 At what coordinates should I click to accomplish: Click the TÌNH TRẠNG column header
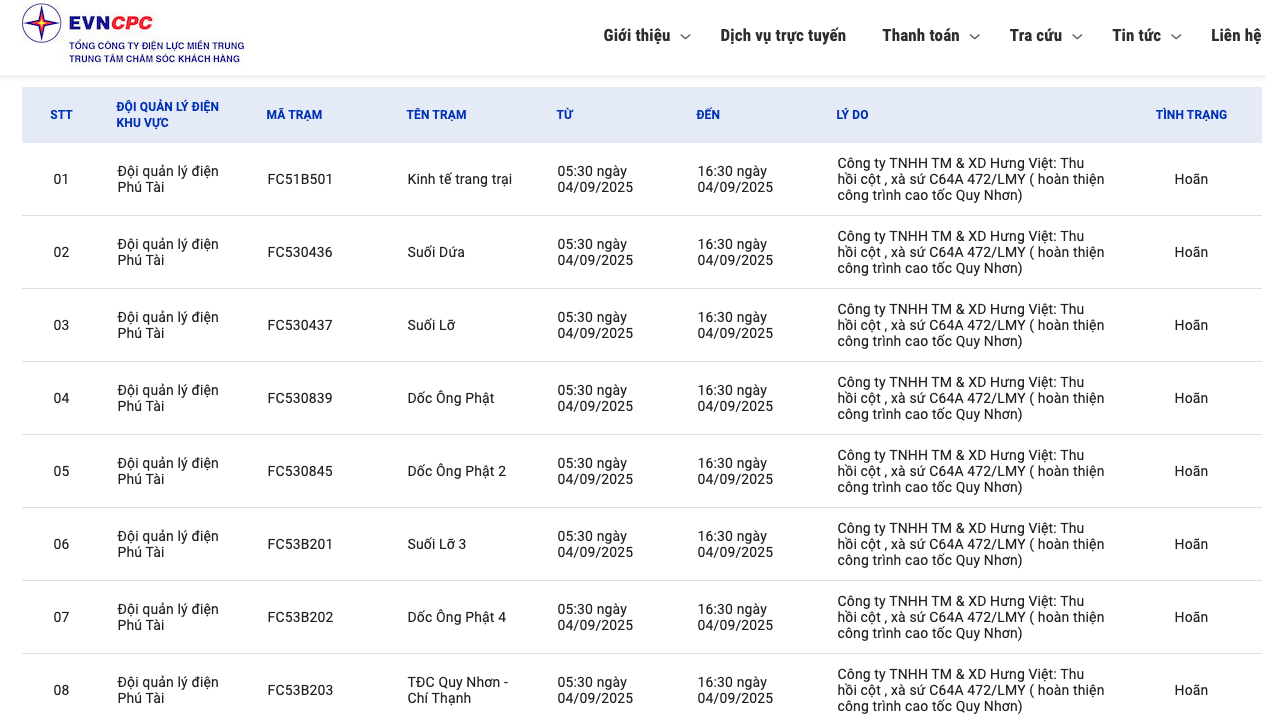[x=1191, y=115]
